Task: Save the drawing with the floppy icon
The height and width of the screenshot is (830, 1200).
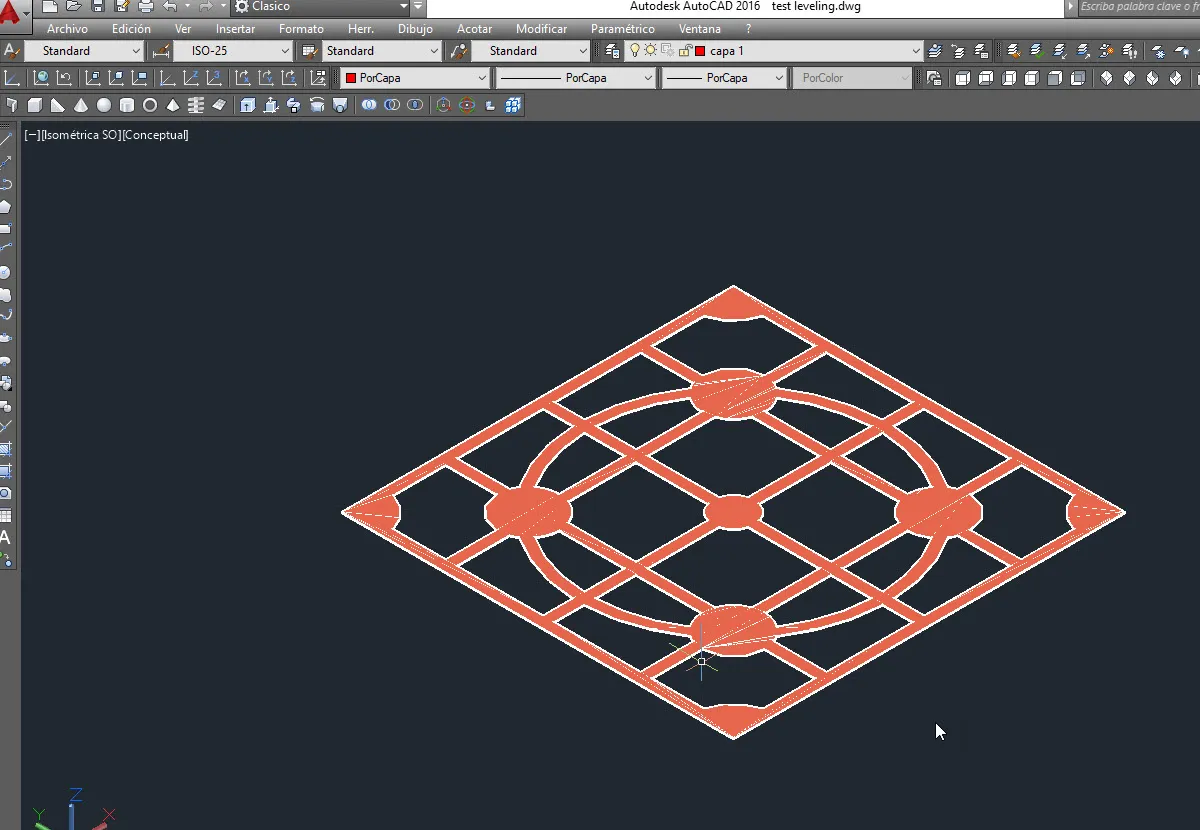Action: click(x=98, y=7)
